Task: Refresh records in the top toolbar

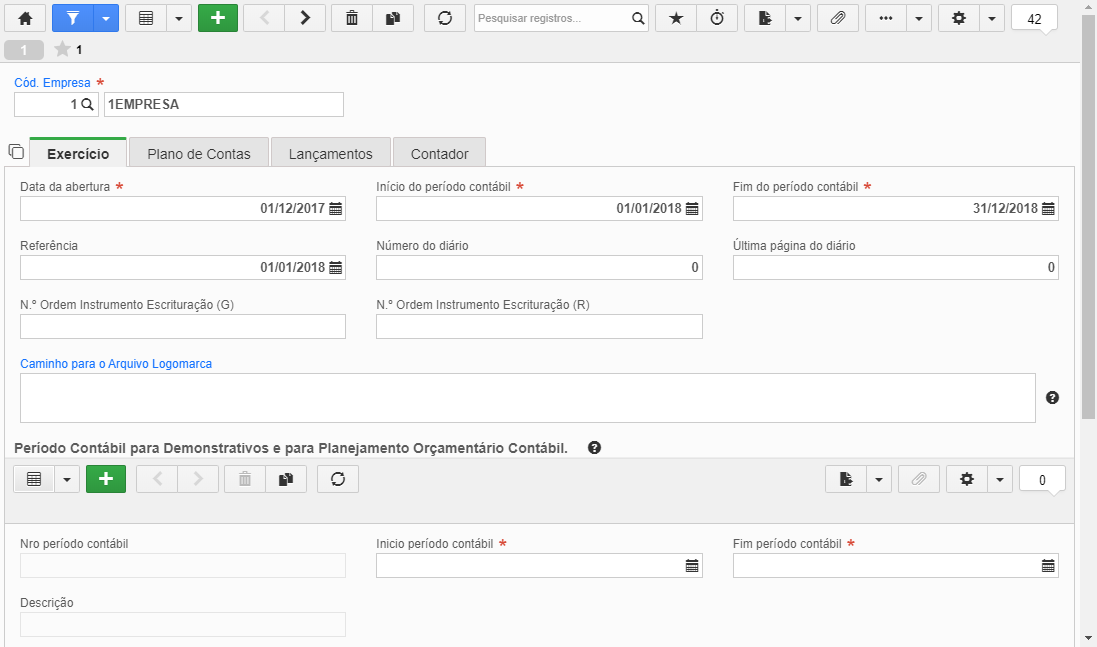Action: click(445, 18)
